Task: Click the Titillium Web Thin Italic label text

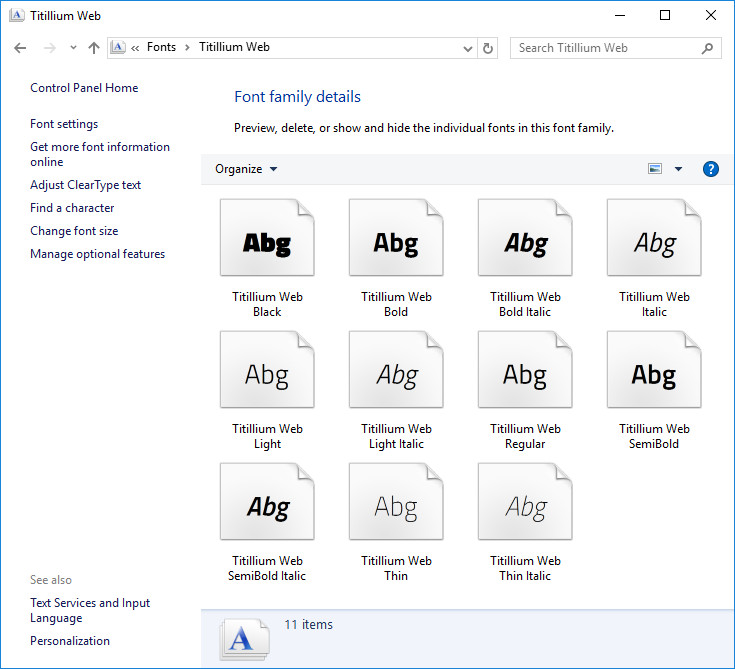Action: (x=525, y=568)
